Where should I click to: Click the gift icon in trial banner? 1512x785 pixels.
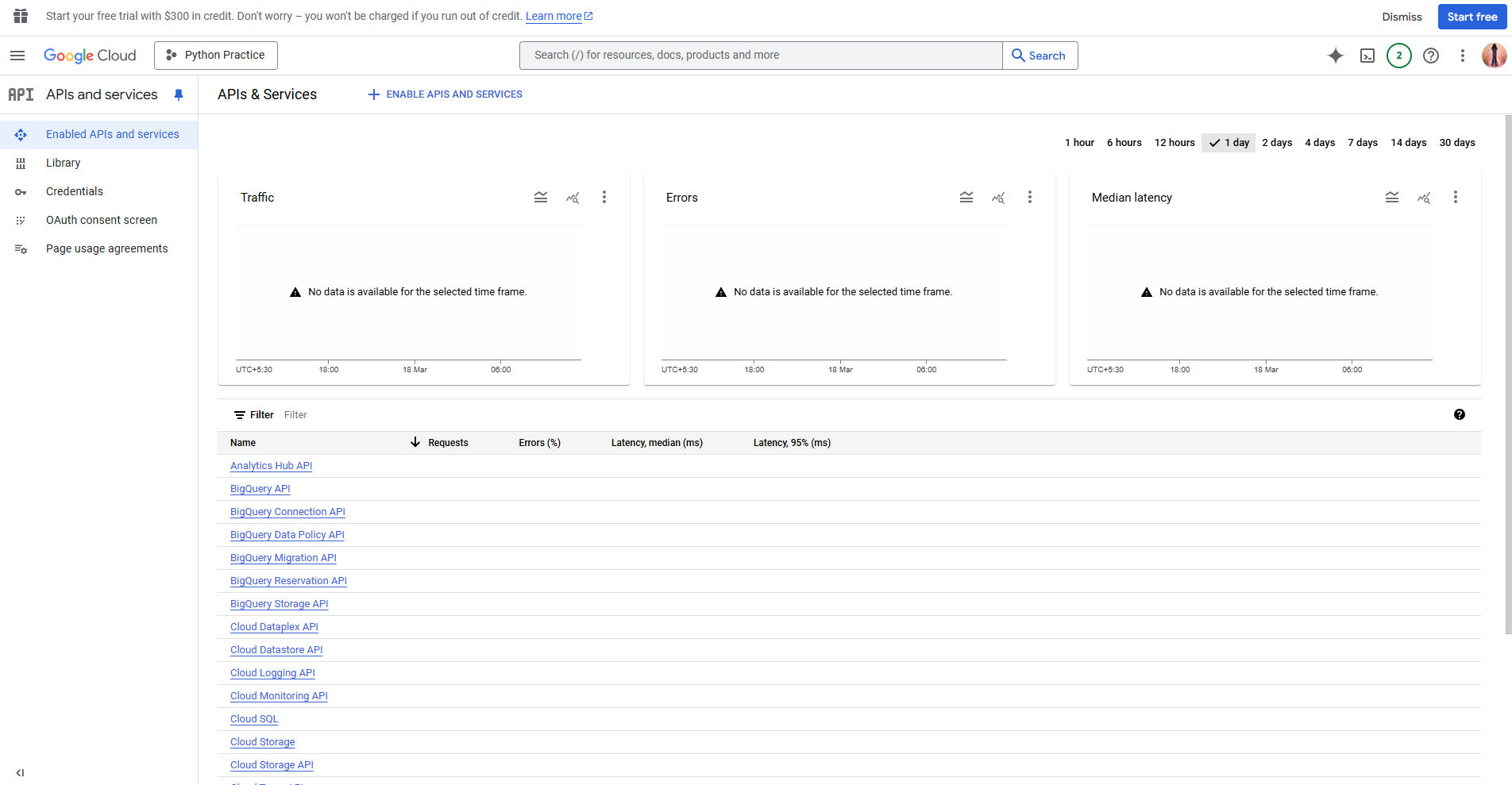21,16
